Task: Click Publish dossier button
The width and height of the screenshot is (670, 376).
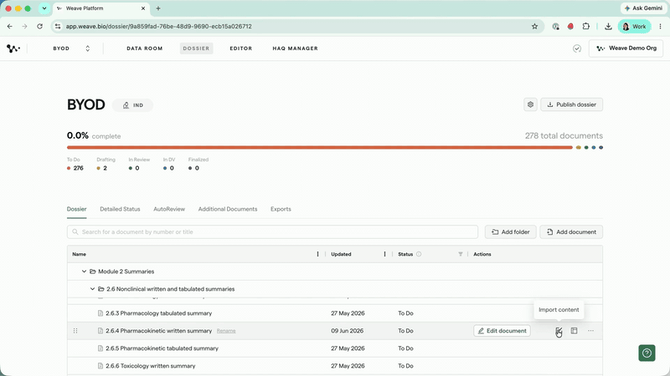Action: [572, 105]
